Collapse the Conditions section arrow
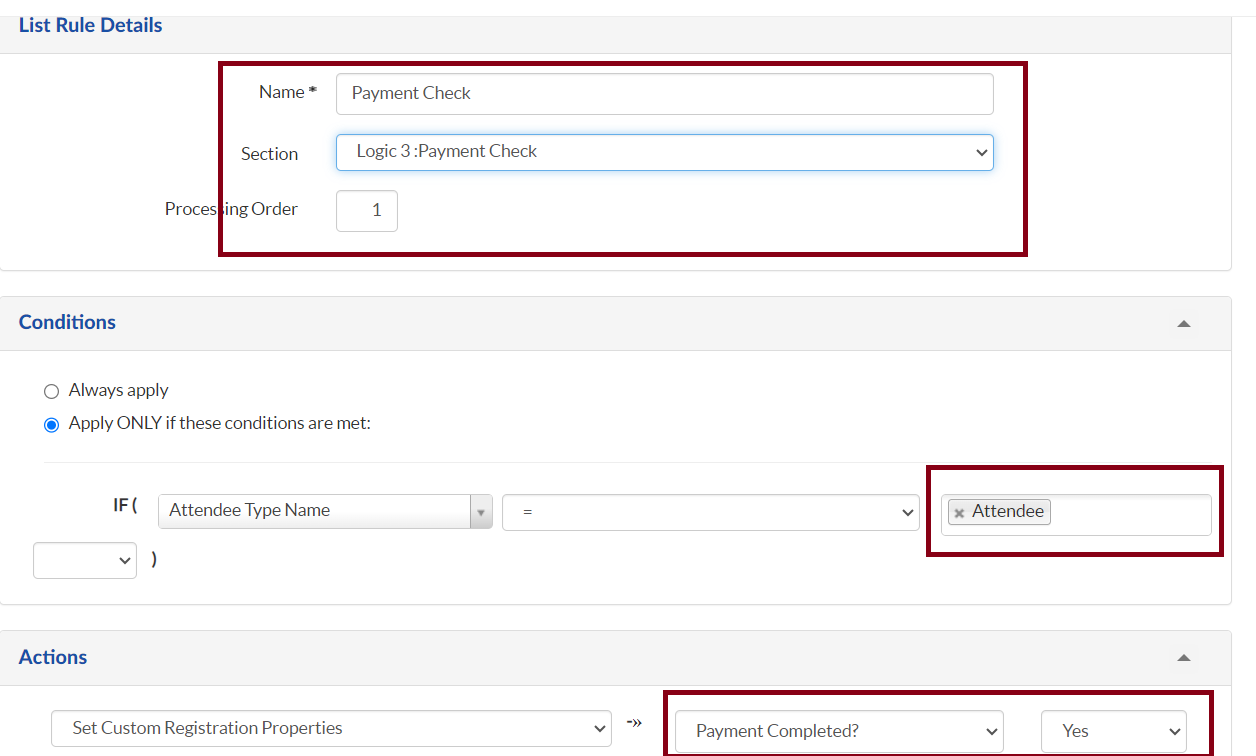Image resolution: width=1256 pixels, height=756 pixels. click(x=1184, y=323)
